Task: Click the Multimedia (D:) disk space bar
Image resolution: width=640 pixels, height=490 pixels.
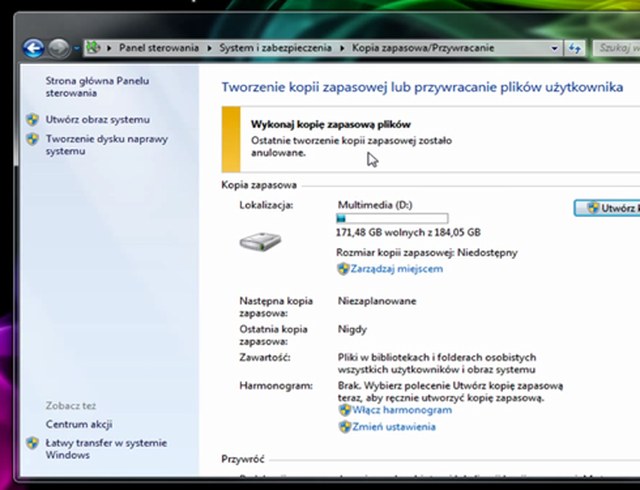Action: [x=392, y=218]
